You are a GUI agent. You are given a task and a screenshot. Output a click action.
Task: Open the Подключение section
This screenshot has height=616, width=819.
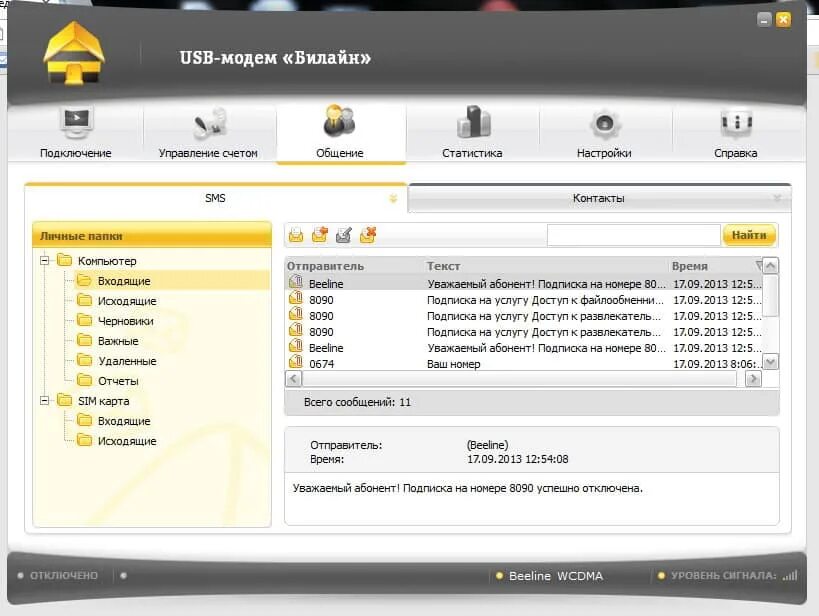[x=76, y=133]
